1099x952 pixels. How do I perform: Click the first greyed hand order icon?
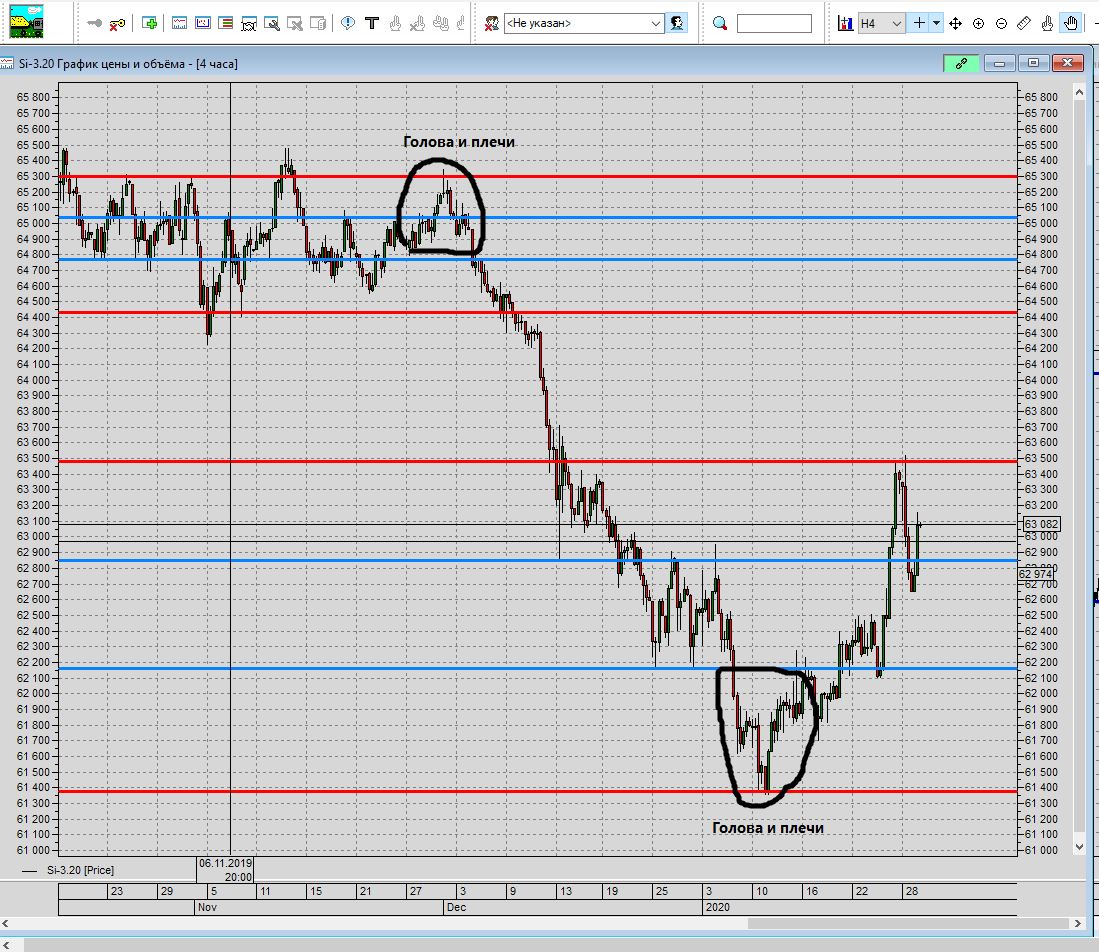[395, 24]
